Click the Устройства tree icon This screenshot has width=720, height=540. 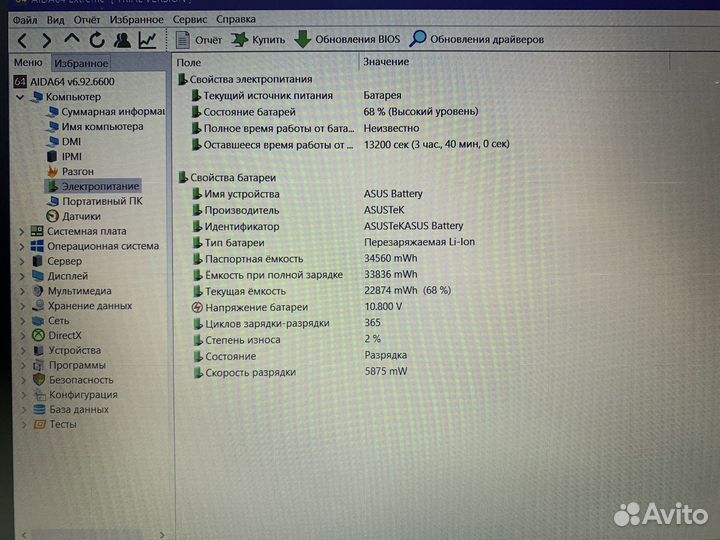pos(38,350)
